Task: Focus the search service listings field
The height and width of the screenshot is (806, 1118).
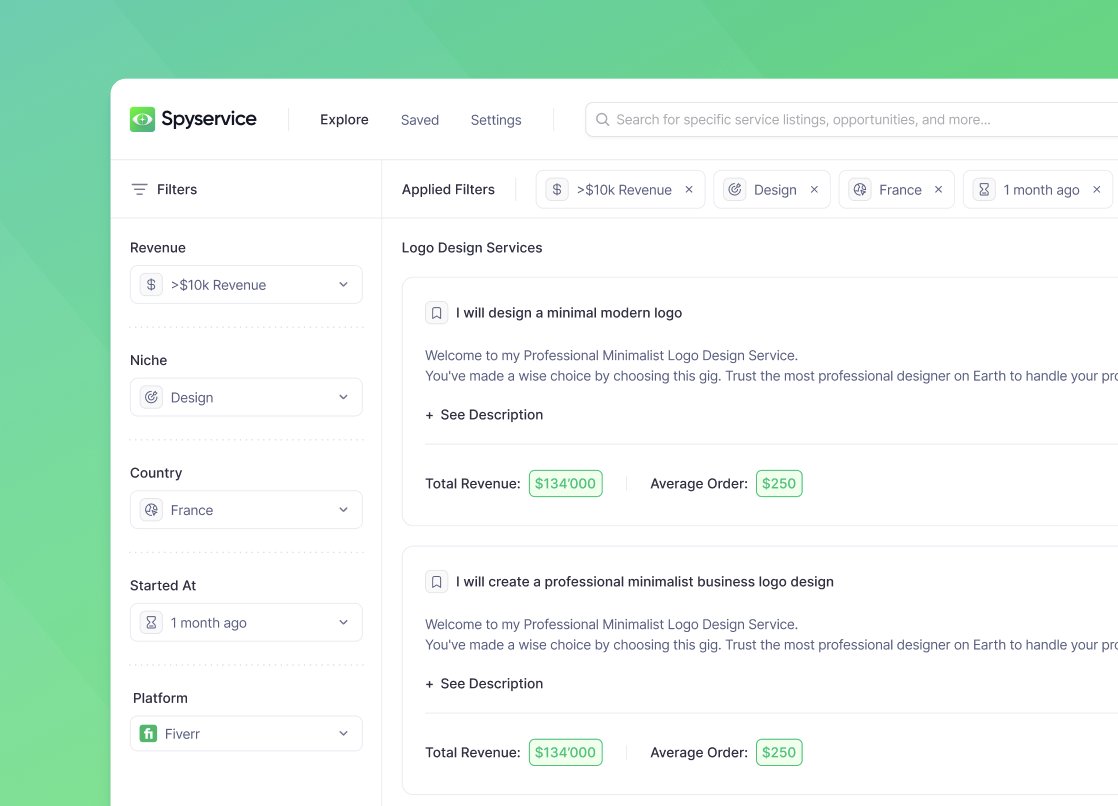Action: 852,119
